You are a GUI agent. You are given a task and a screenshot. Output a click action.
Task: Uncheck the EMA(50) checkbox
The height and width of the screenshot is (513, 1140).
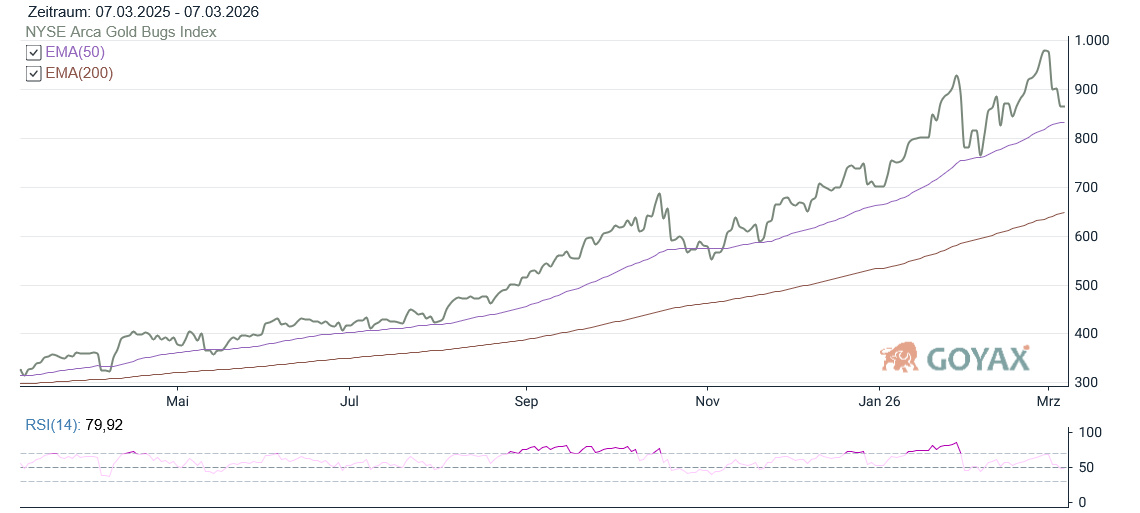click(33, 52)
